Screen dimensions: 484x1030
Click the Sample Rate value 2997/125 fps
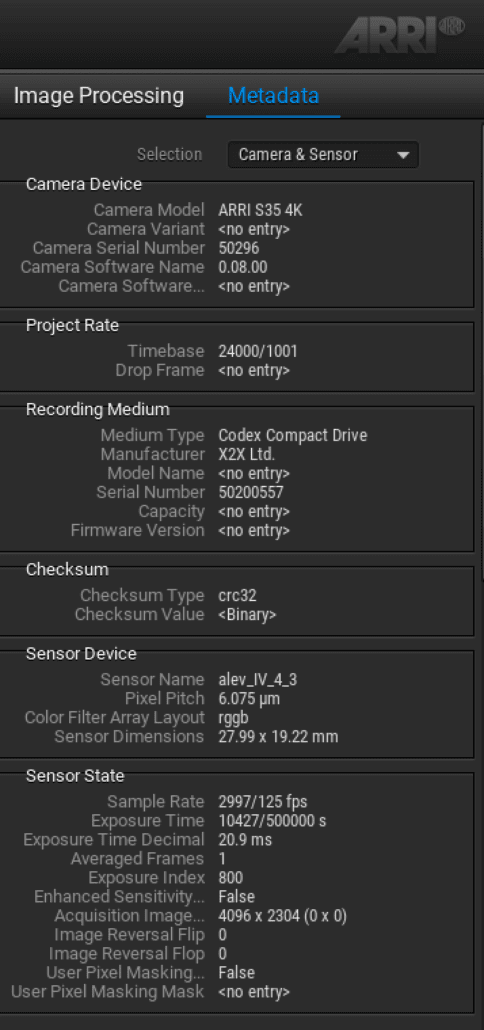click(263, 801)
